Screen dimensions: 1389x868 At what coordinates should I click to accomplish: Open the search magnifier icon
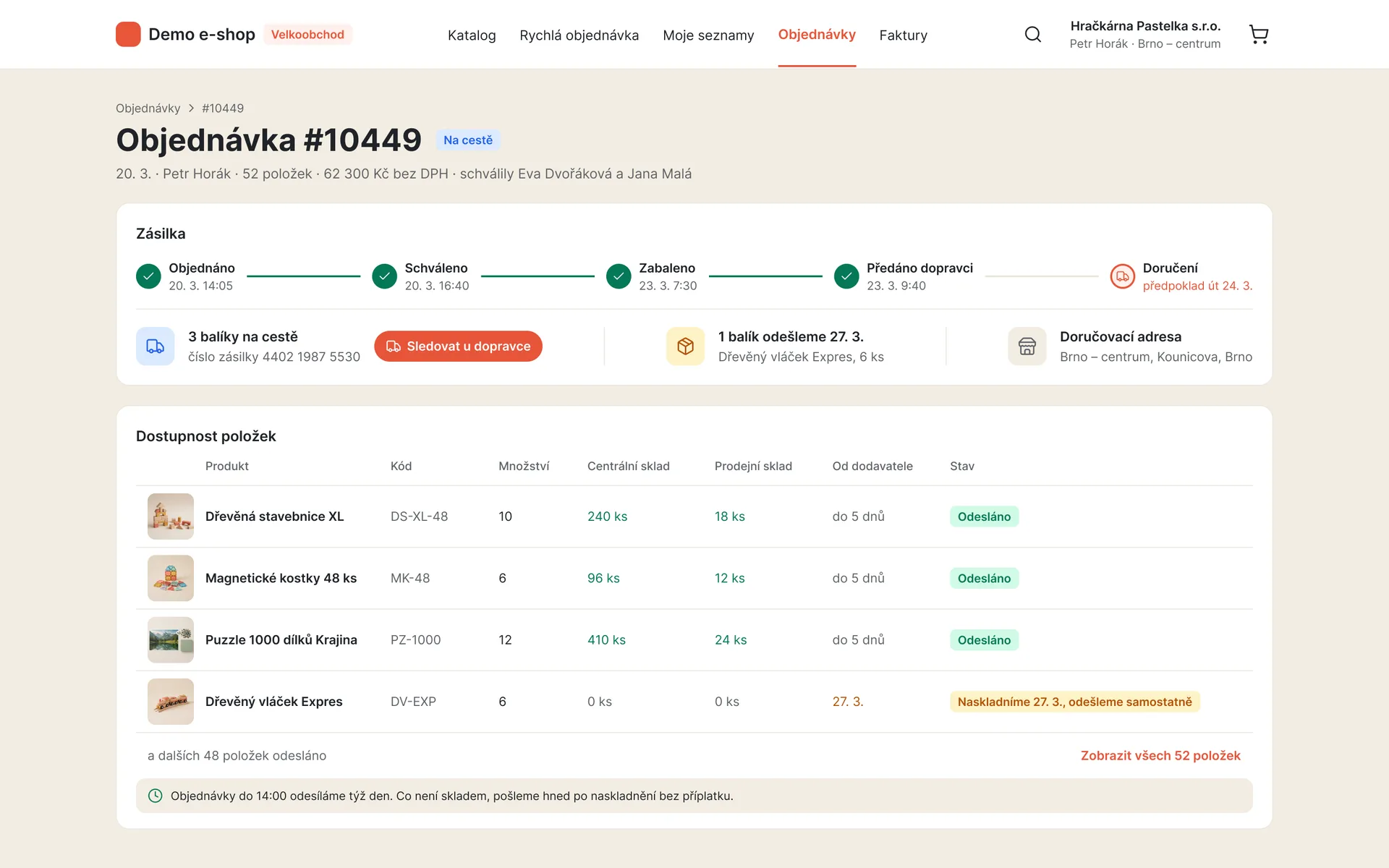pos(1033,34)
